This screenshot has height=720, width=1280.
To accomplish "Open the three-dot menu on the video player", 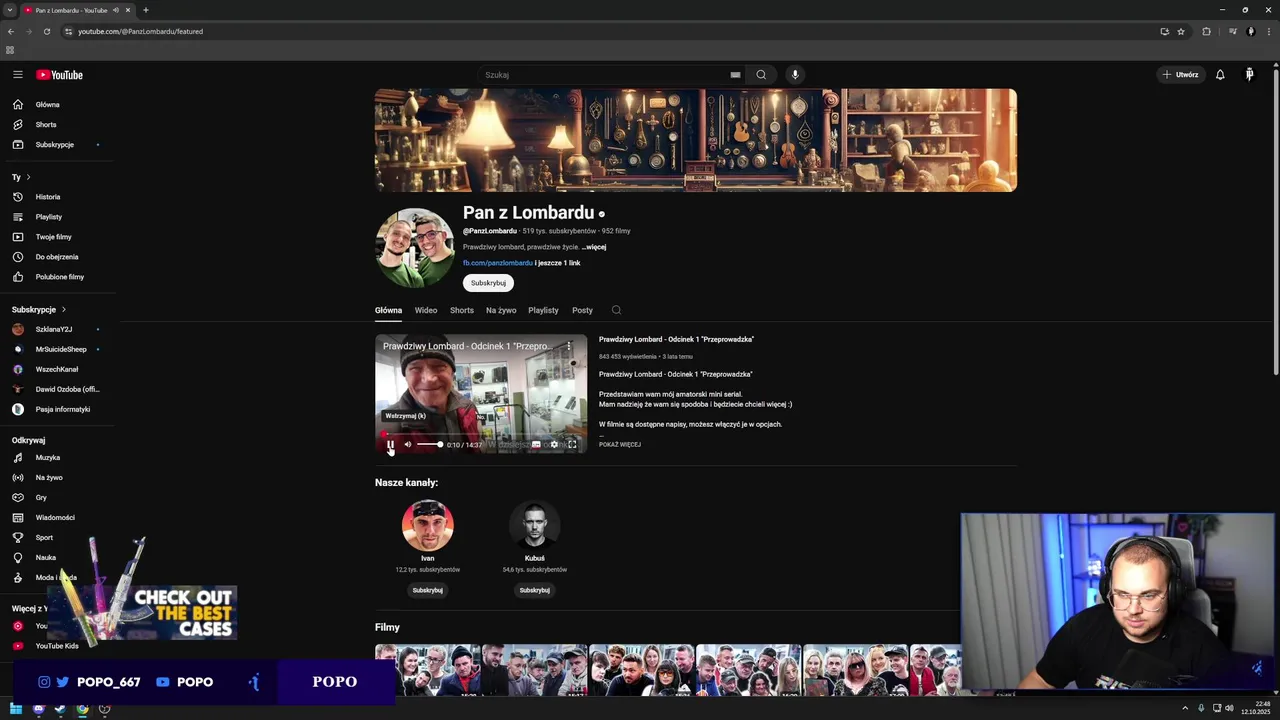I will coord(569,346).
